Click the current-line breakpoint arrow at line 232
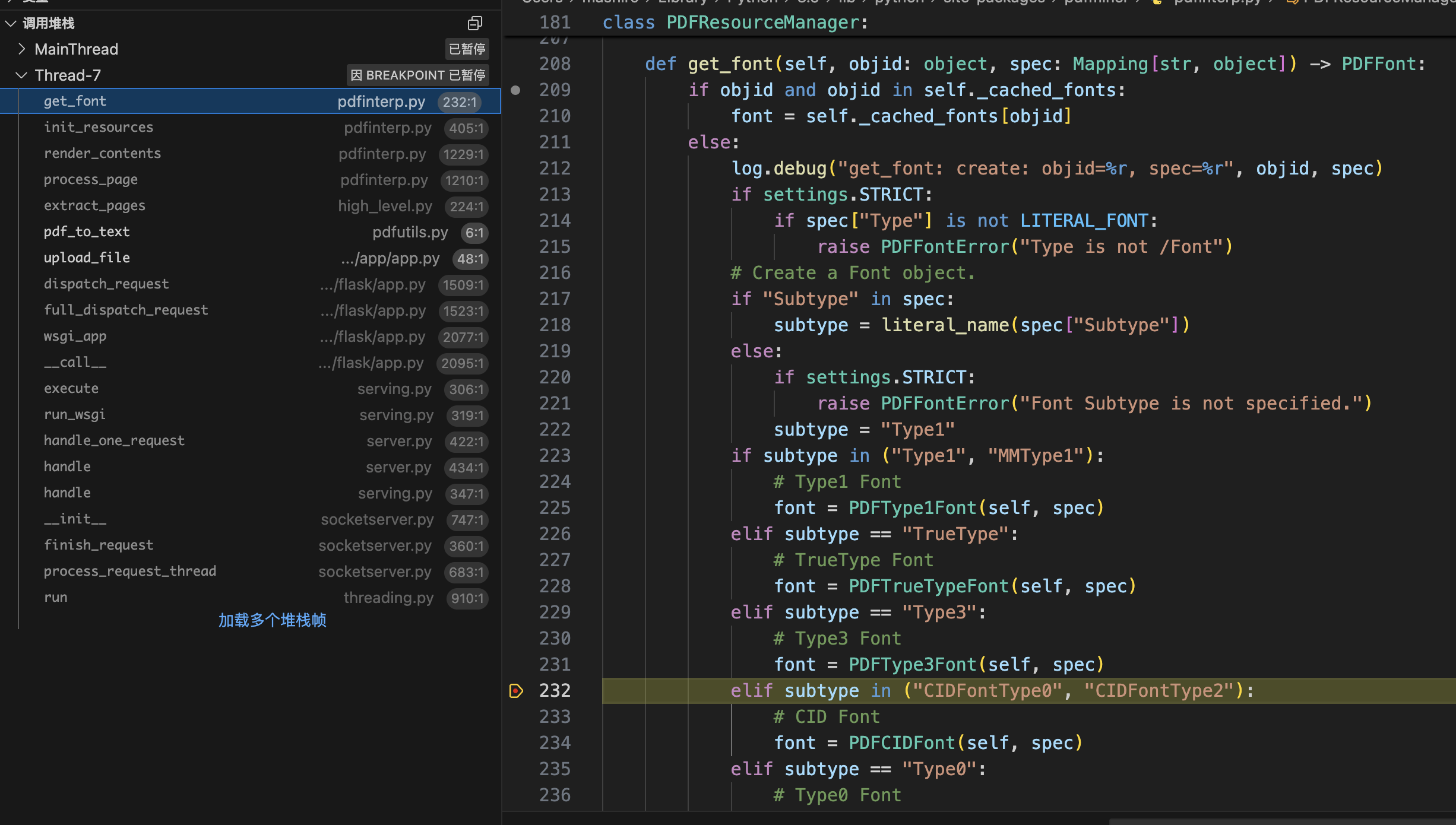The height and width of the screenshot is (825, 1456). pos(516,691)
